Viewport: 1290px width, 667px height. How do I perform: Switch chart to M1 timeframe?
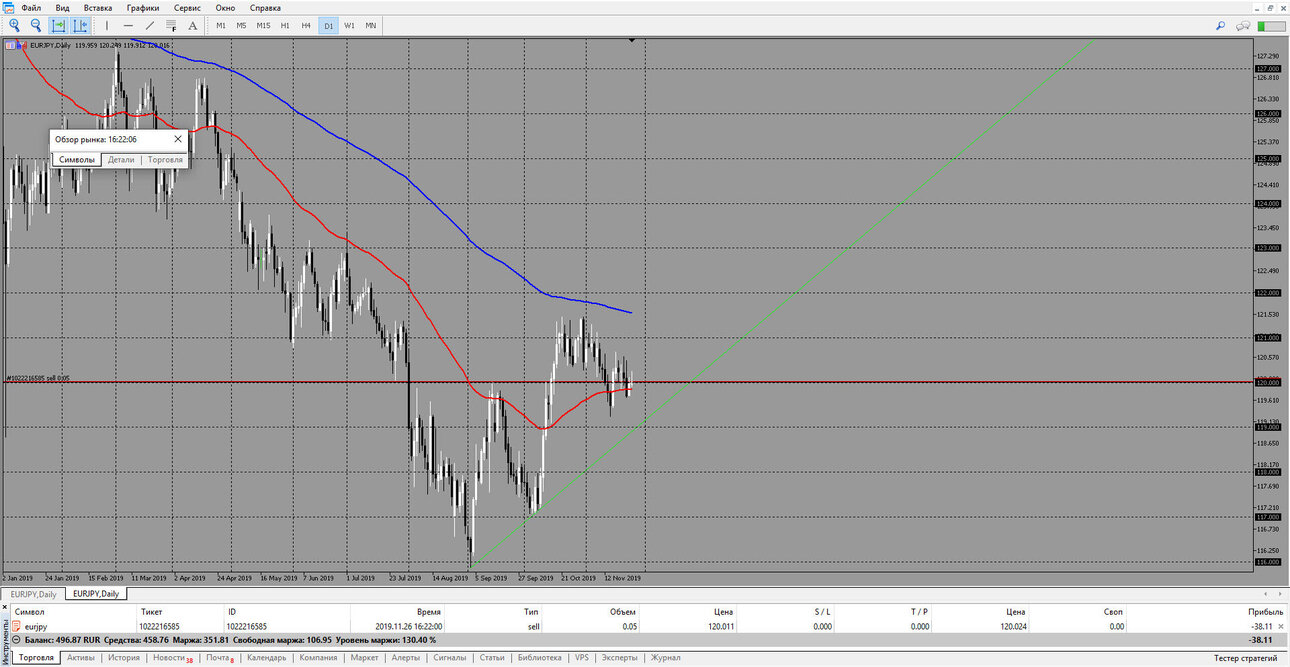tap(220, 25)
